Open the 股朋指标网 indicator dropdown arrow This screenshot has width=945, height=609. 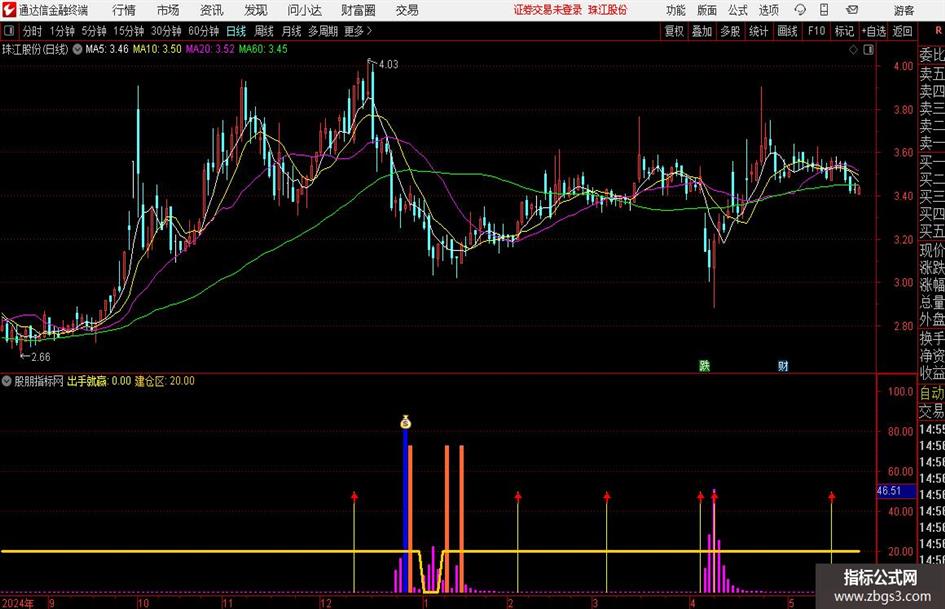[x=7, y=381]
